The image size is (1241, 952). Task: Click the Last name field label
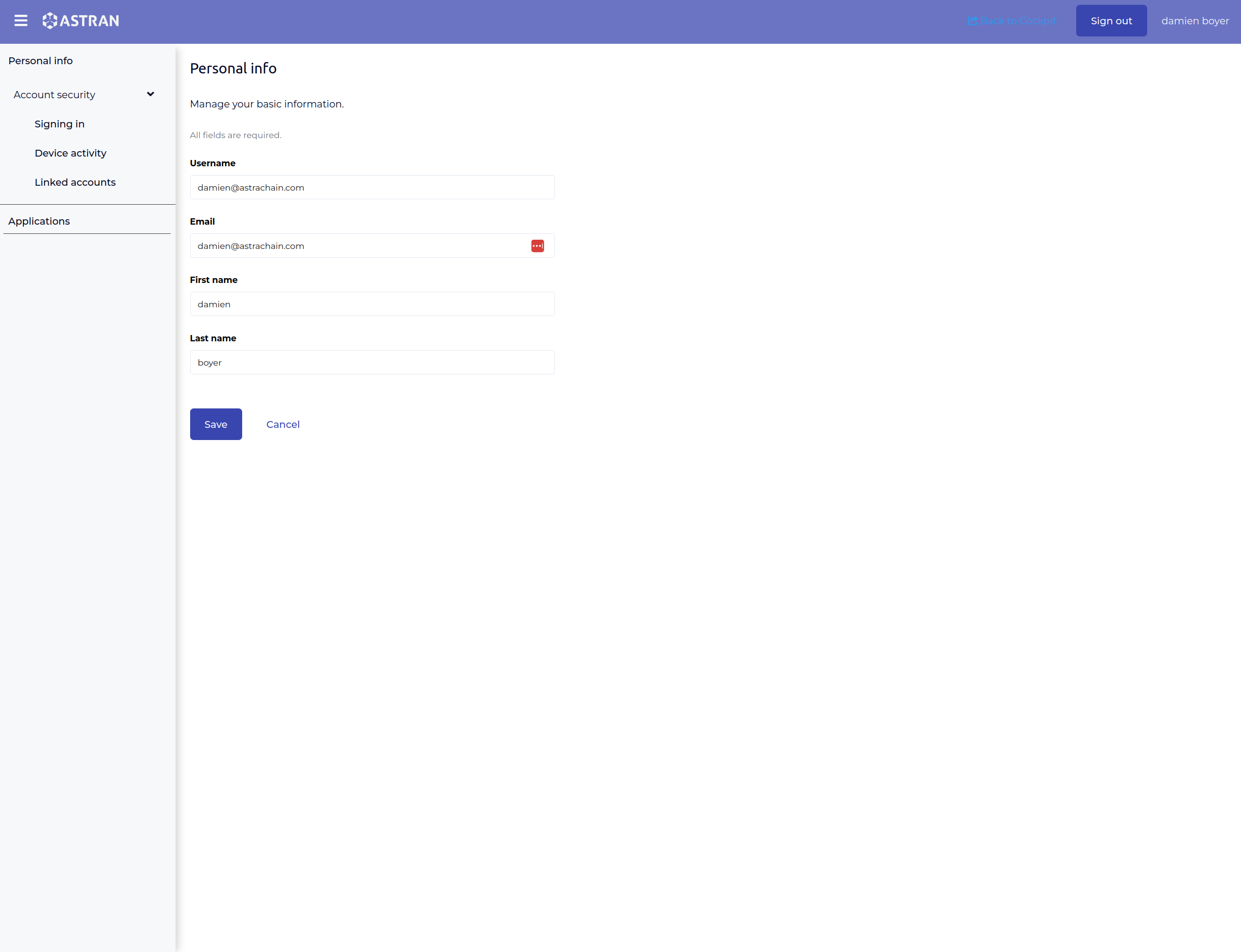coord(213,338)
